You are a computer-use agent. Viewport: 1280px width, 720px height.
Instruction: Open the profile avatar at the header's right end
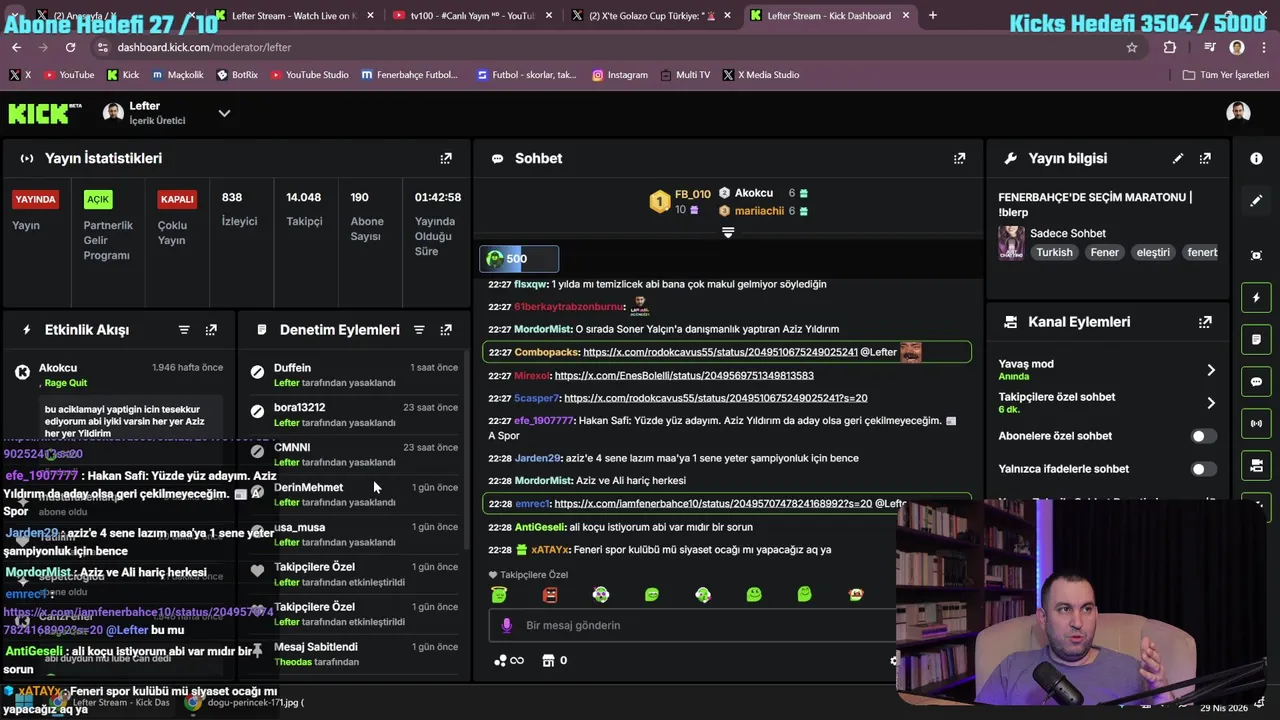1238,112
